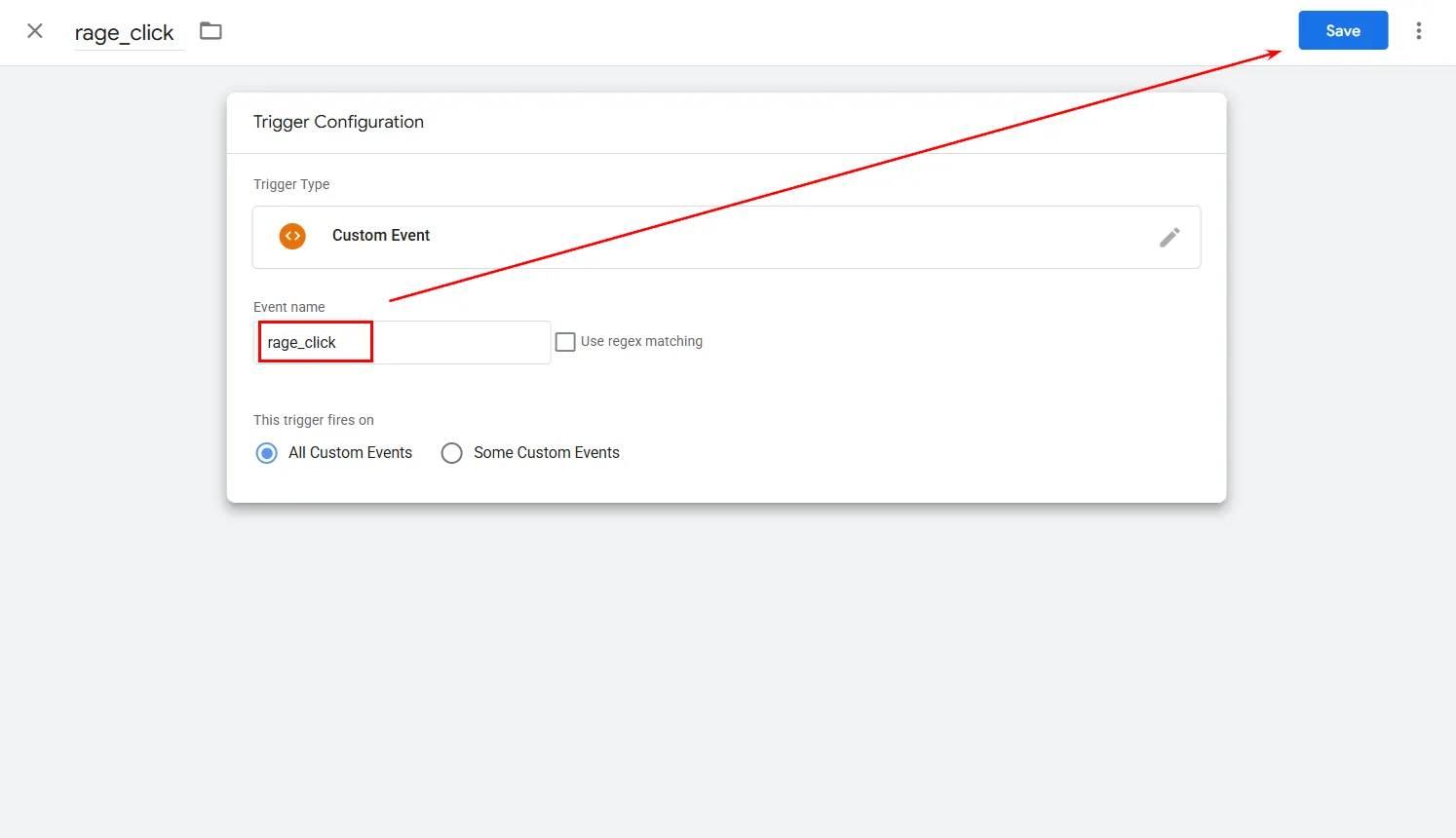Click the orange Custom Event type icon
The height and width of the screenshot is (838, 1456).
click(x=292, y=236)
